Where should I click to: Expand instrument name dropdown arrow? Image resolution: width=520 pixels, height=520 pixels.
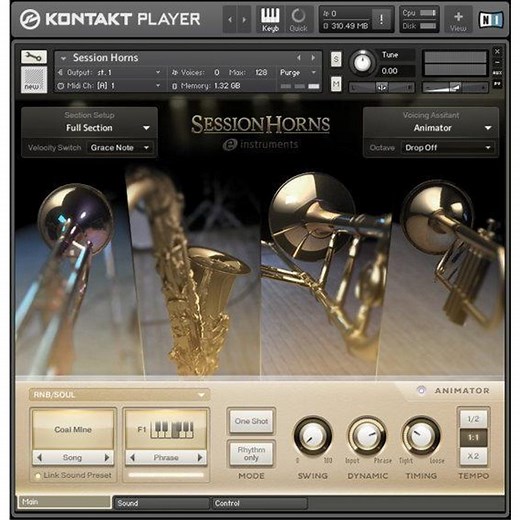63,58
